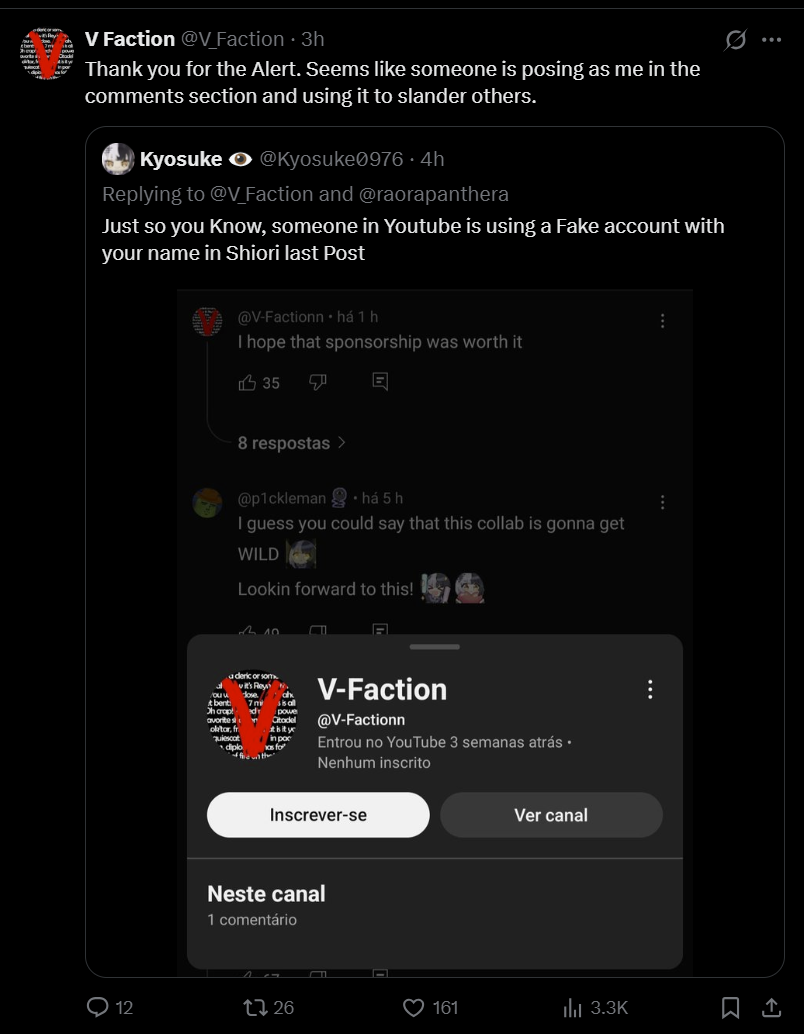The width and height of the screenshot is (804, 1034).
Task: Click the V Faction display name
Action: pyautogui.click(x=130, y=39)
